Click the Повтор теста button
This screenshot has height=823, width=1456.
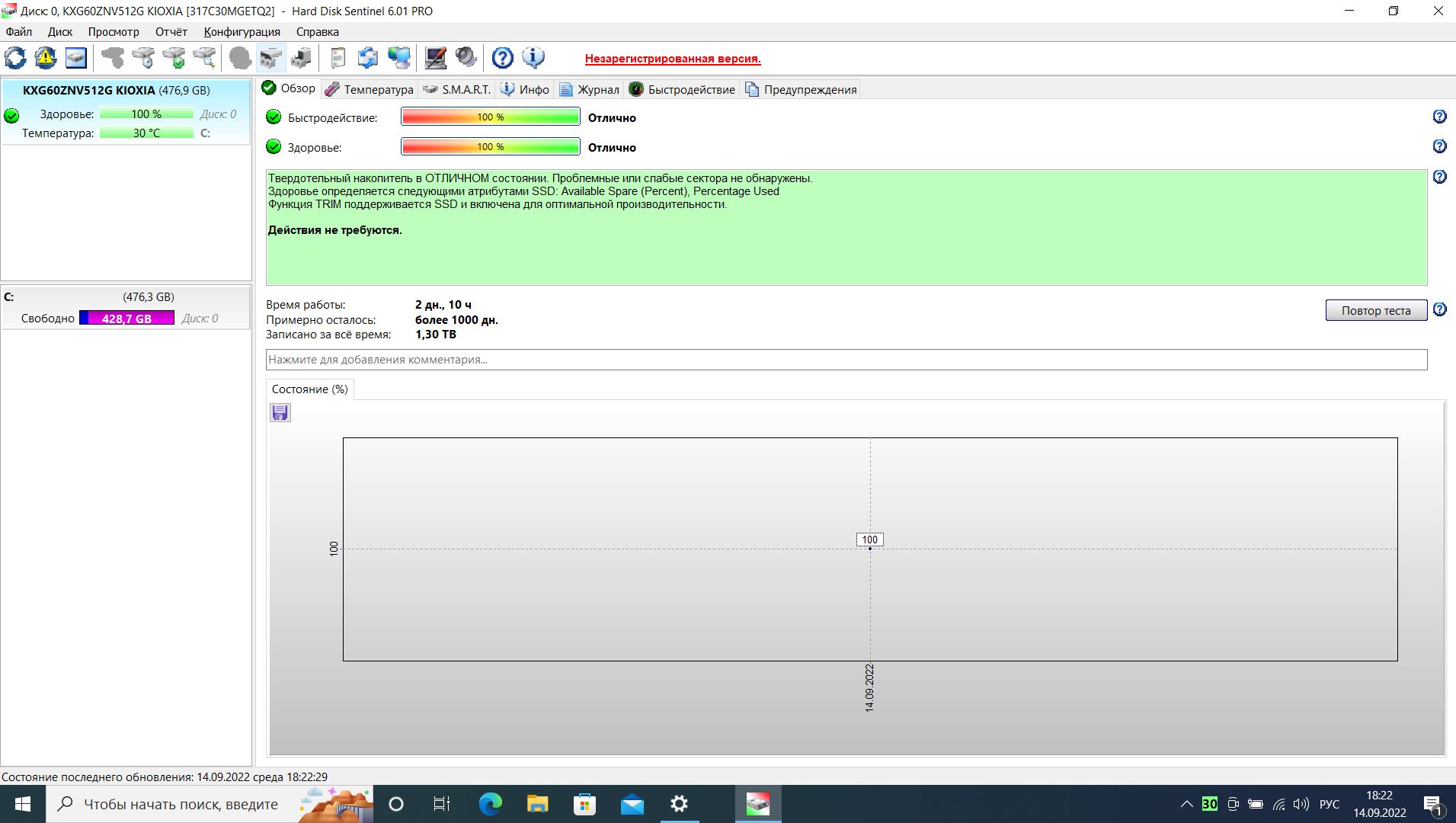(1376, 310)
